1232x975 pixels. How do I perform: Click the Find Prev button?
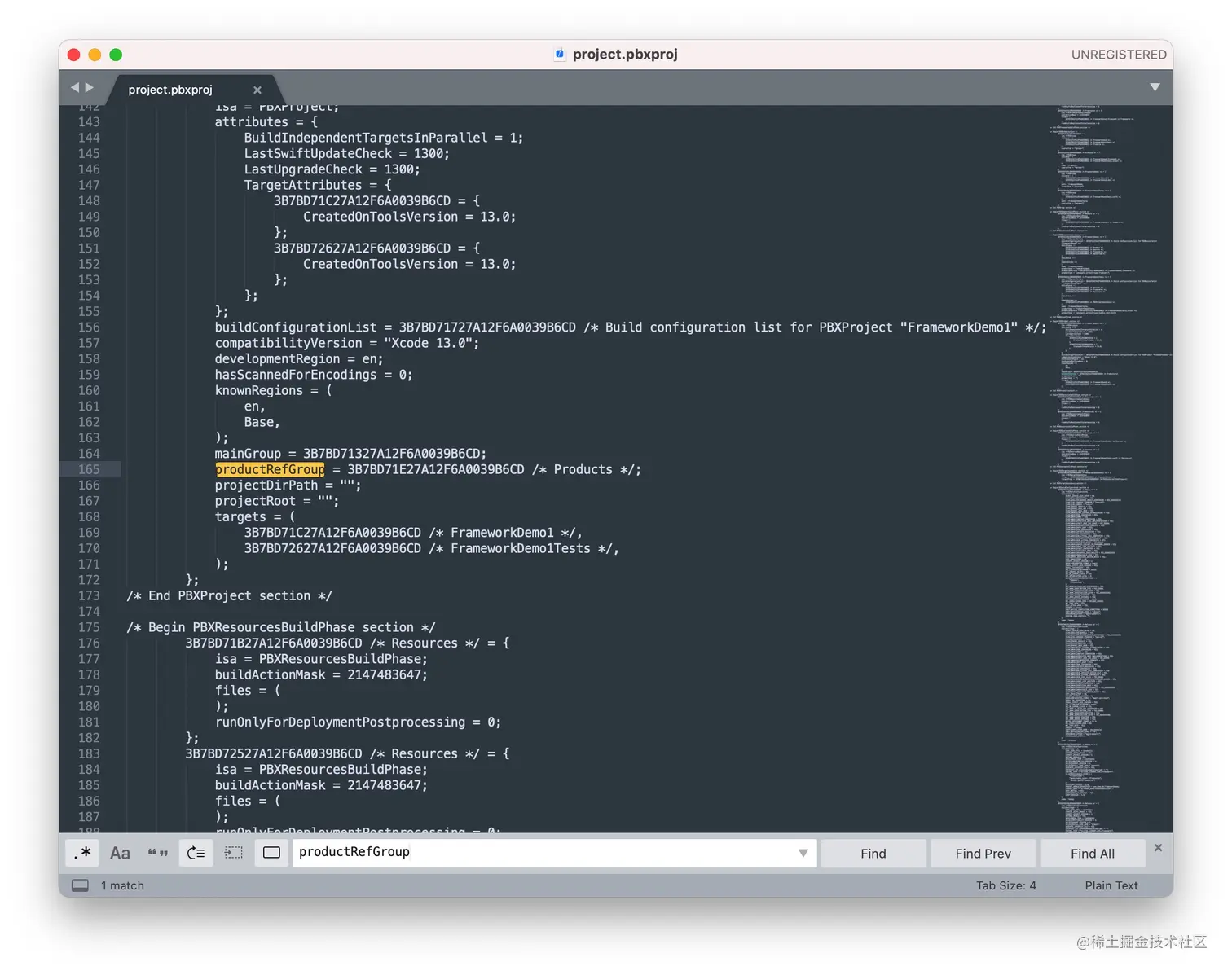[983, 853]
